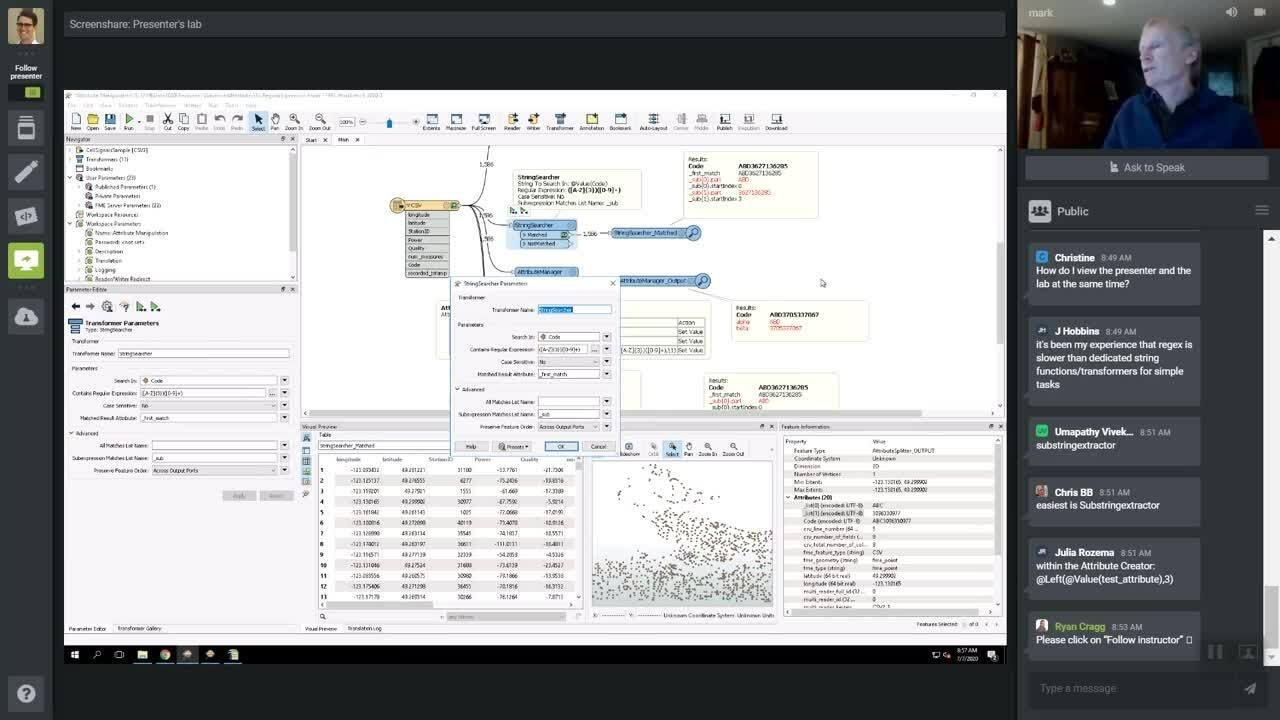Add an Annotation using the toolbar icon

(x=592, y=120)
